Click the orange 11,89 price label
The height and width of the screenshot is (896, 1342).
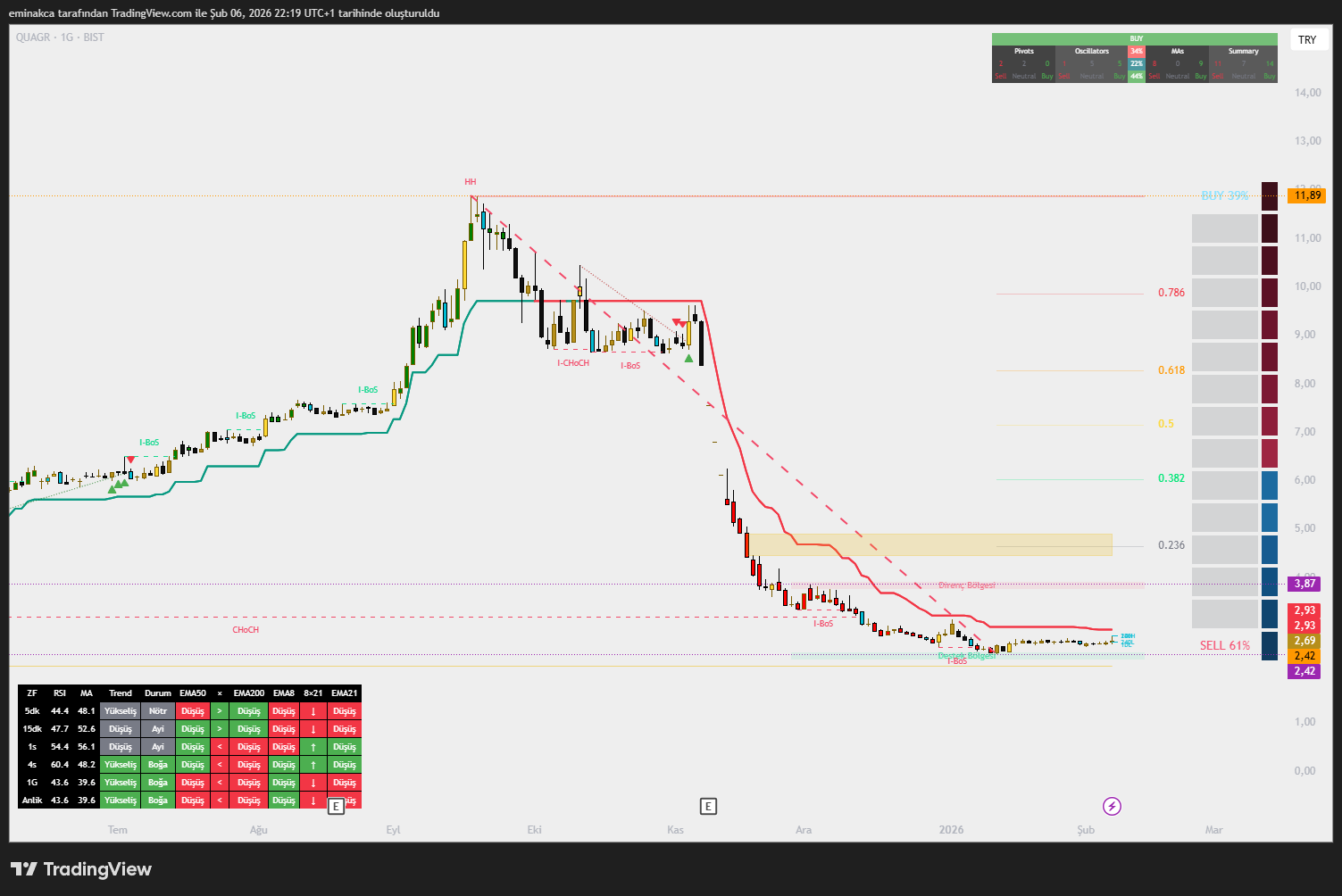coord(1306,195)
